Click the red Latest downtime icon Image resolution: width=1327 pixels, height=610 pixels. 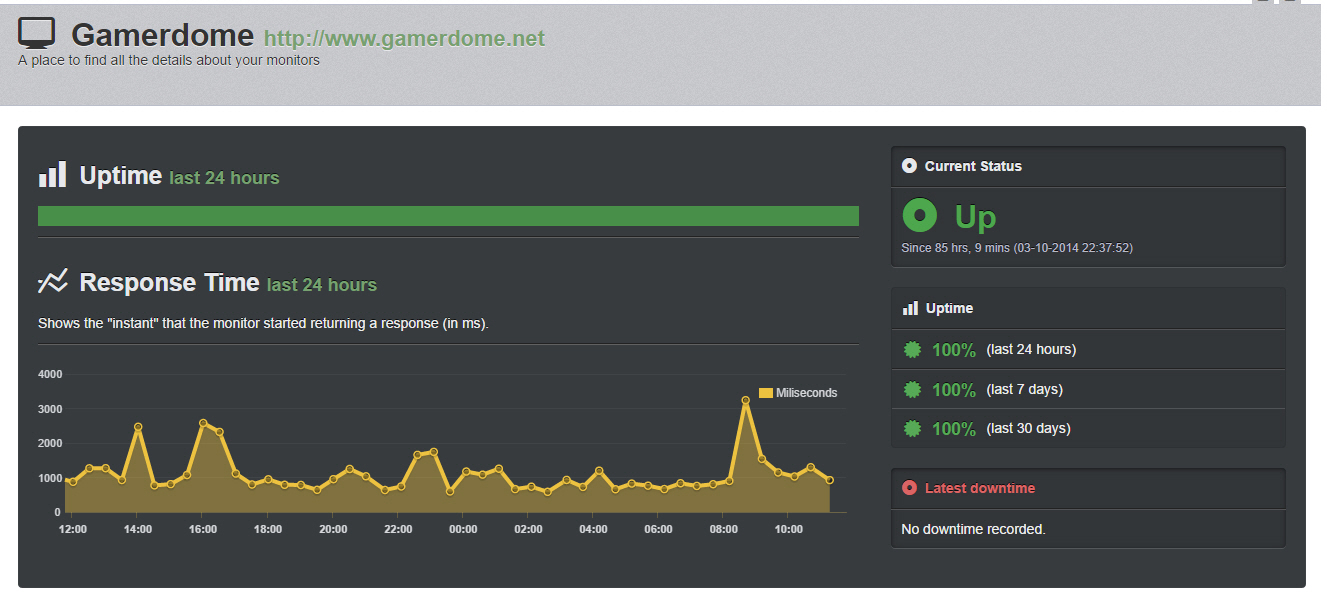(909, 488)
